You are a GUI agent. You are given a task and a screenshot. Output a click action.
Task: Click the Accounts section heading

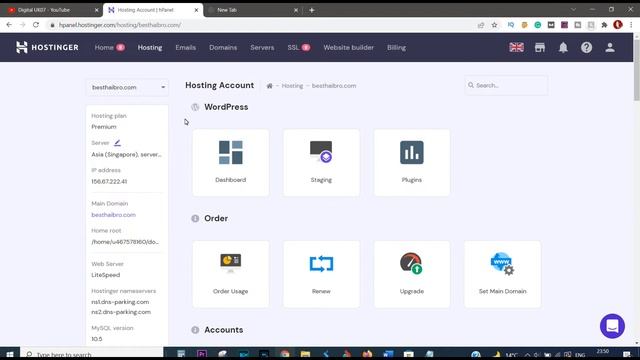(x=224, y=330)
